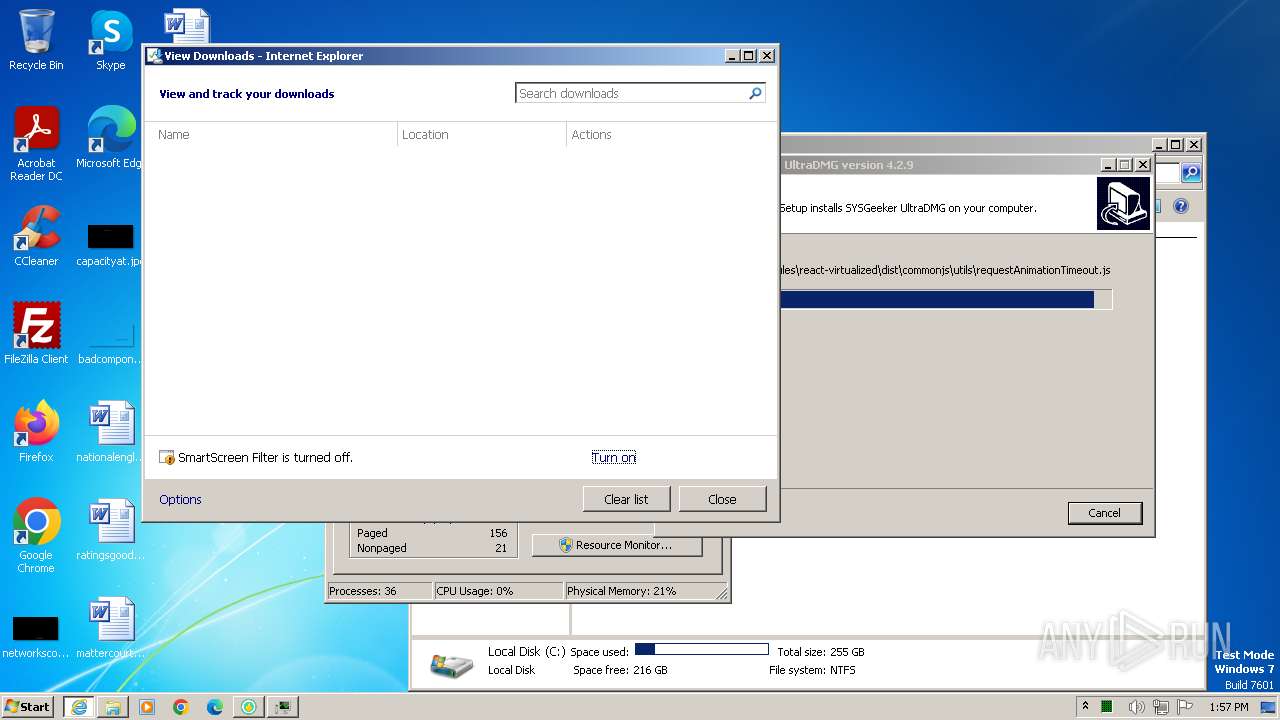Select capacityat.jpg file on desktop
Screen dimensions: 1280x720
(110, 245)
